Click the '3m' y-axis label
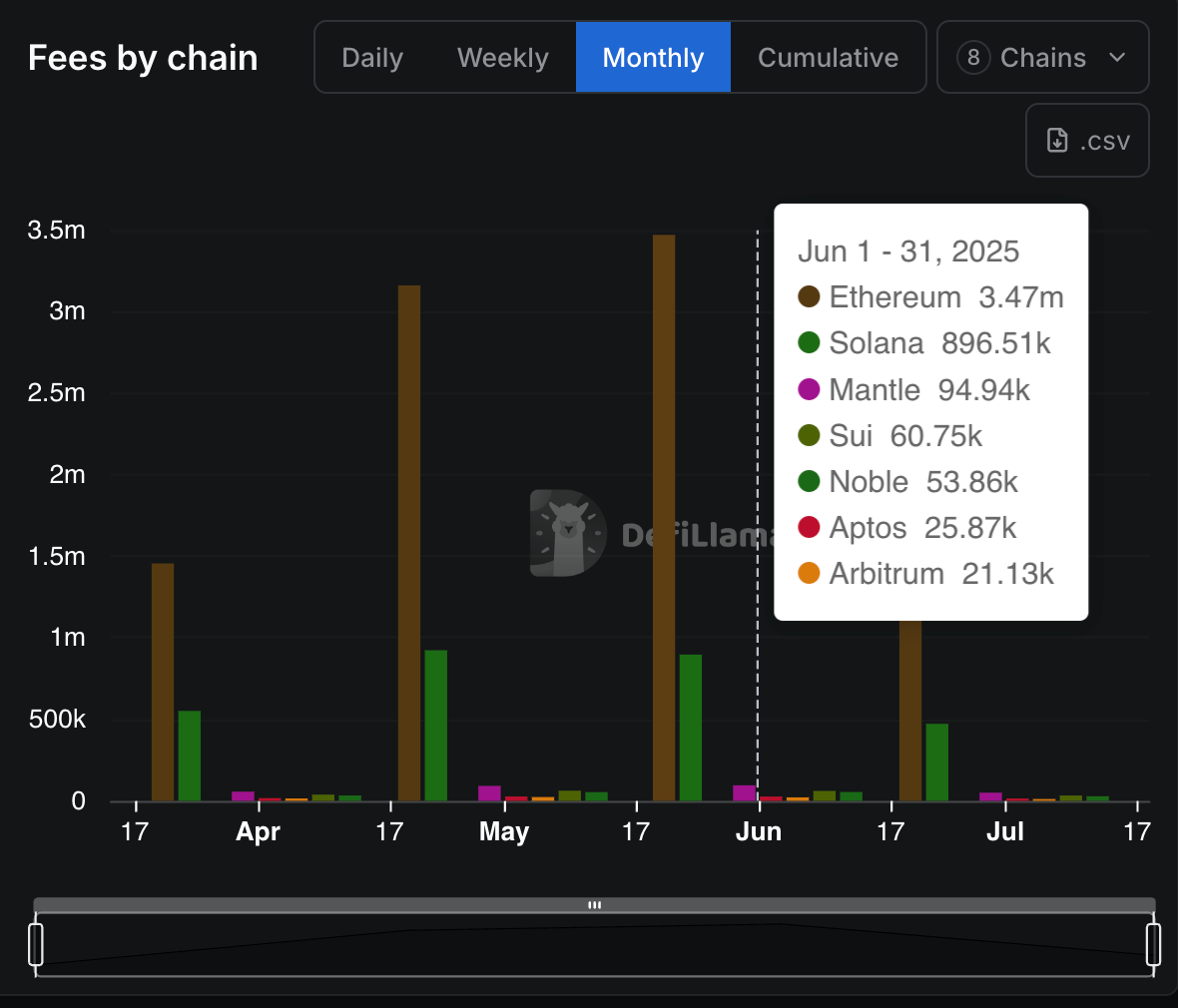This screenshot has width=1178, height=1008. (67, 311)
